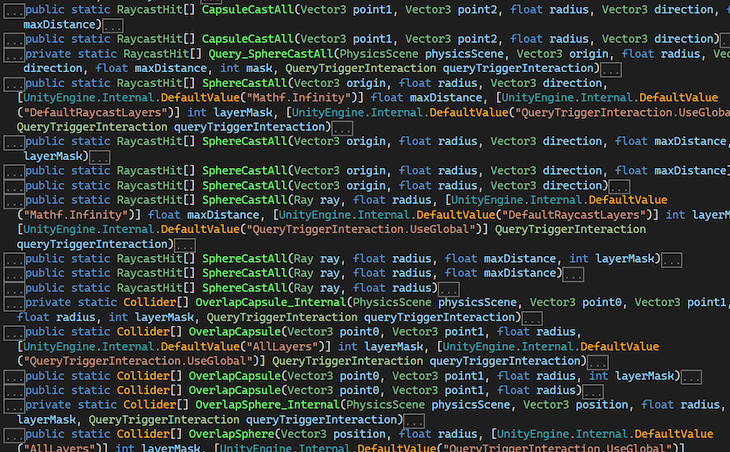Viewport: 730px width, 452px height.
Task: Expand left fold box beside OverlapSphere_Internal
Action: click(14, 406)
